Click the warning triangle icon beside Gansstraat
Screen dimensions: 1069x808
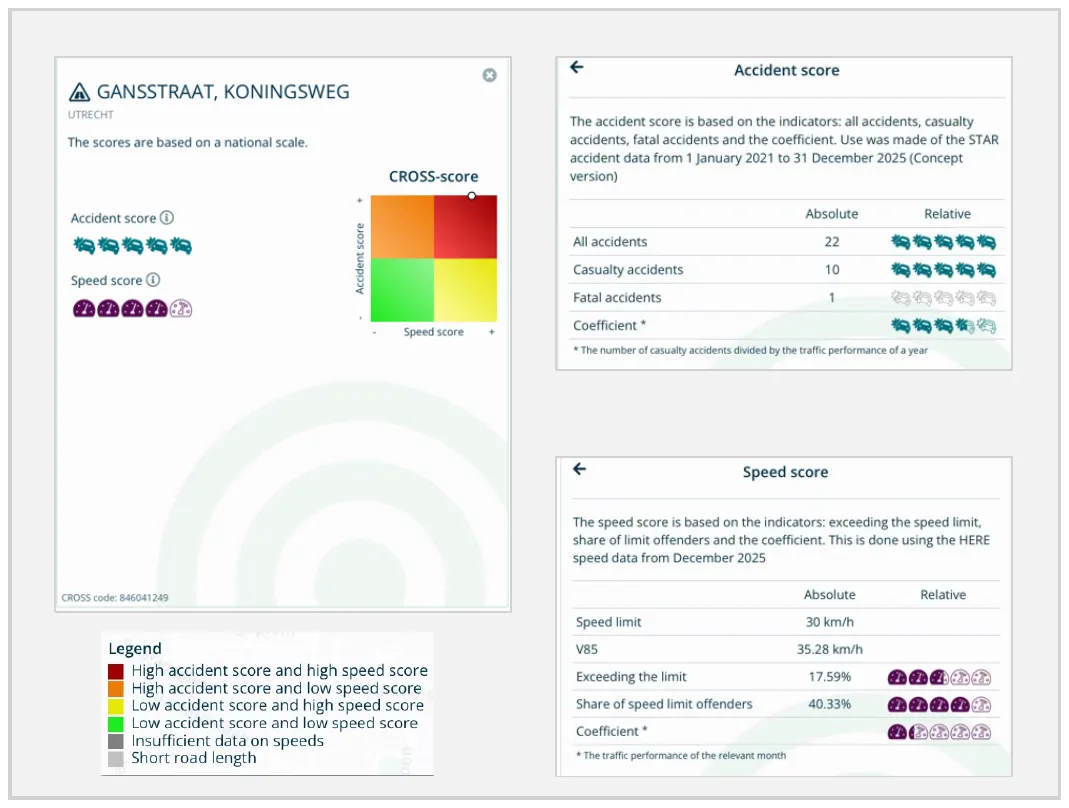(80, 92)
